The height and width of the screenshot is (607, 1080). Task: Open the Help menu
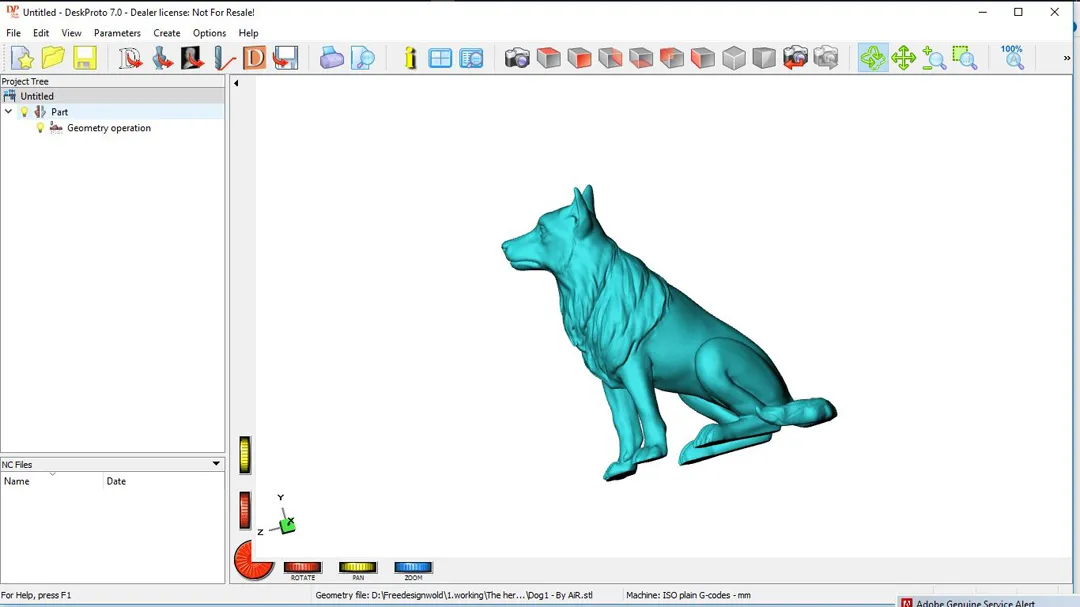coord(248,33)
